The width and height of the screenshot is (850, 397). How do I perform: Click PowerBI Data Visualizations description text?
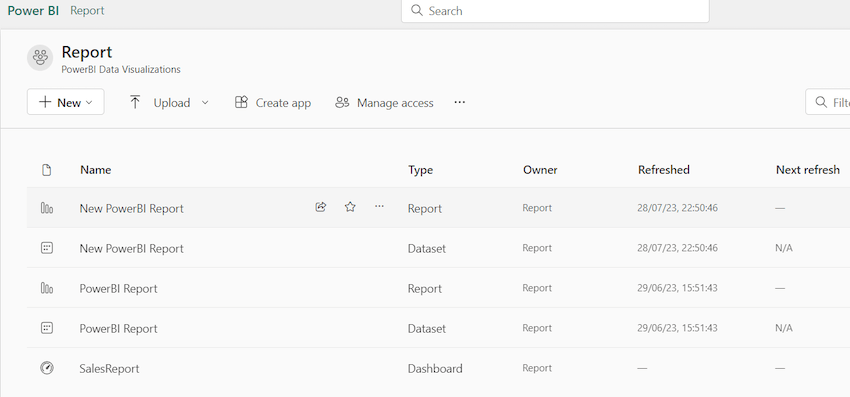pyautogui.click(x=121, y=69)
